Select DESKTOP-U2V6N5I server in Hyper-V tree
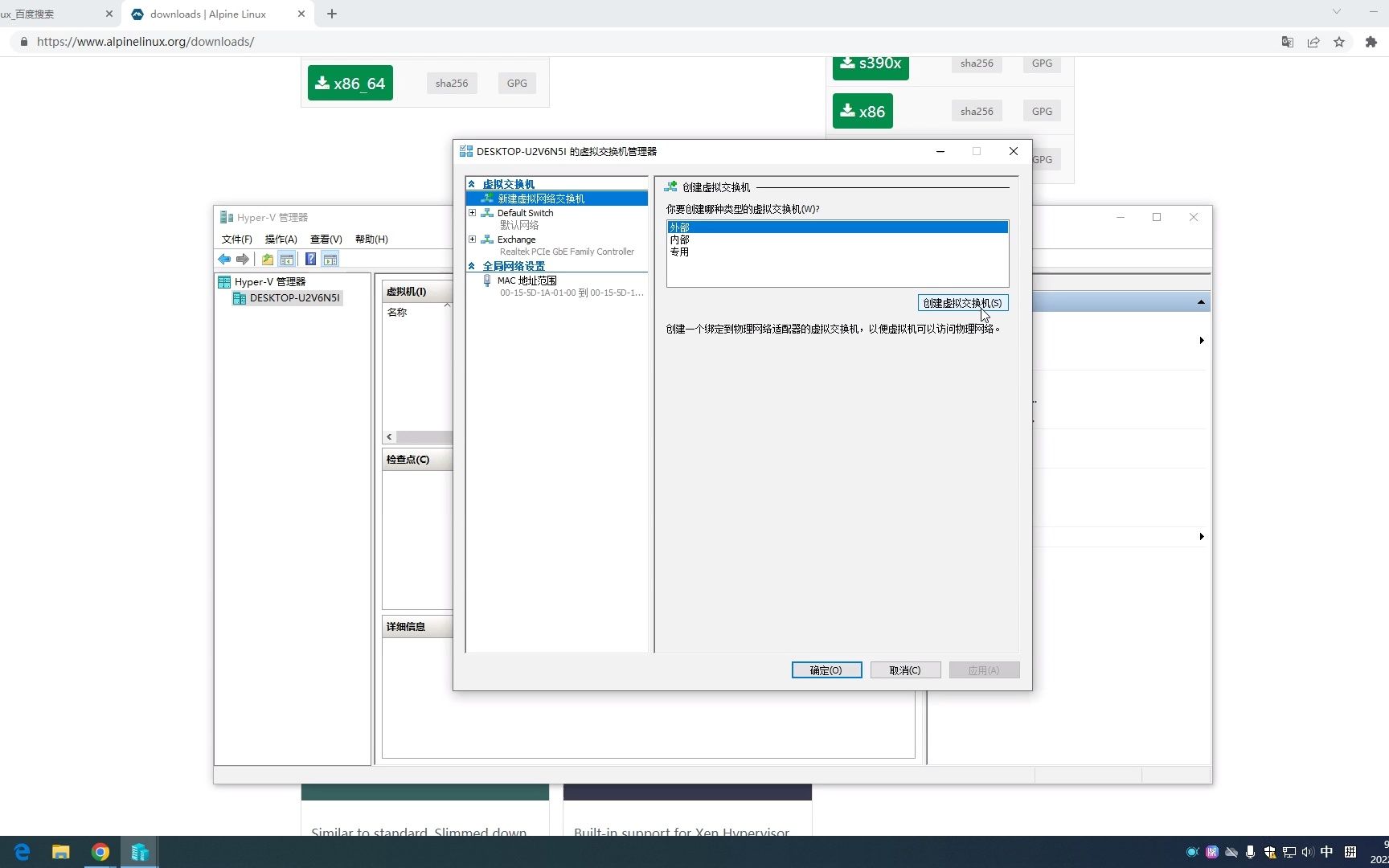Screen dimensions: 1389x868 pyautogui.click(x=294, y=298)
